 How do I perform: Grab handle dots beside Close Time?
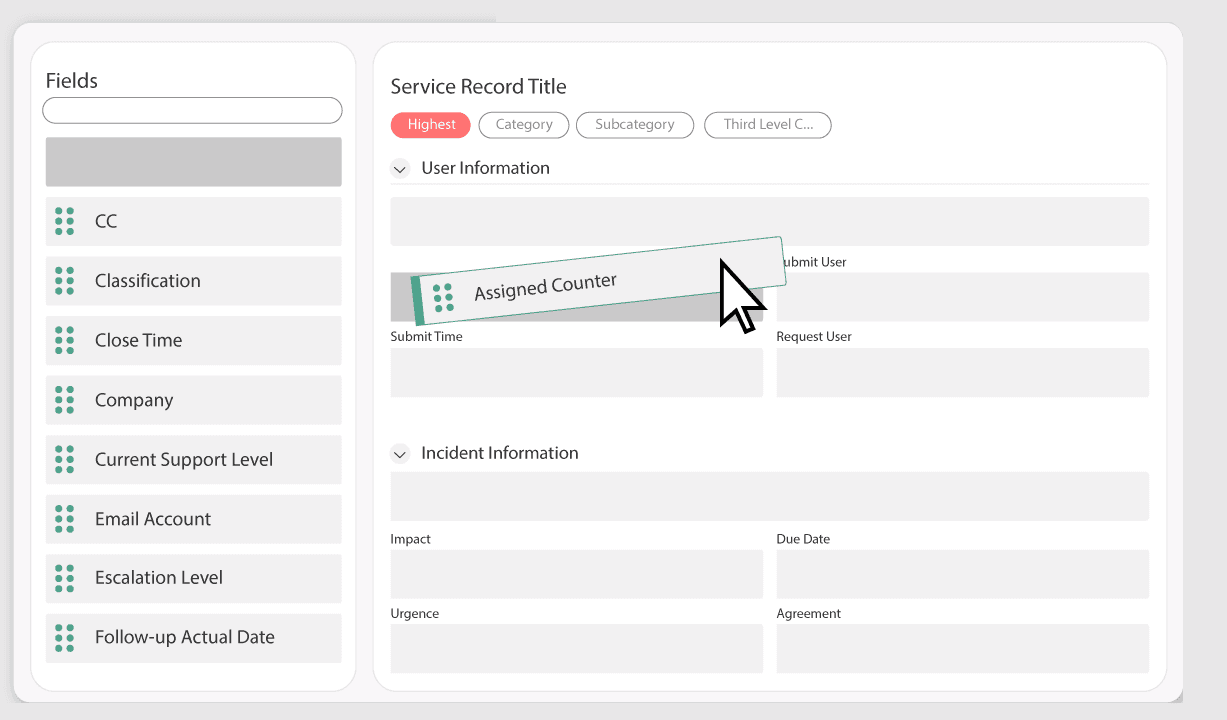[x=65, y=340]
